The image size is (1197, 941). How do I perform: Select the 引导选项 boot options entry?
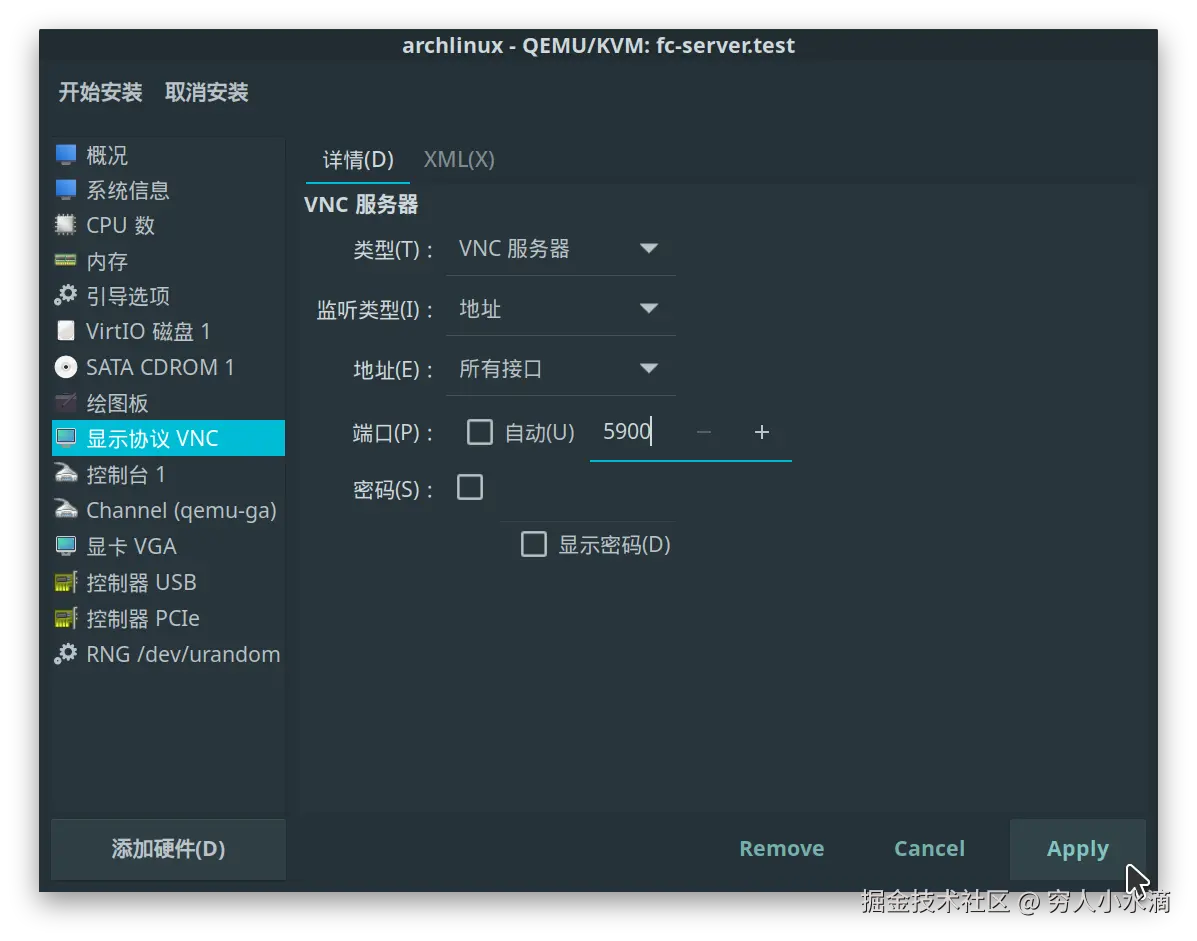pos(127,296)
